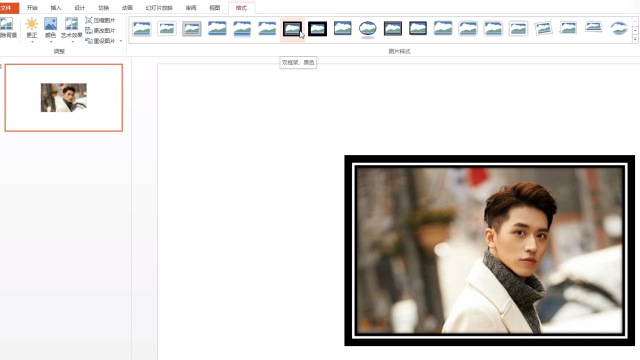Apply Beveled Oval Black picture style
The height and width of the screenshot is (360, 640).
click(x=368, y=29)
